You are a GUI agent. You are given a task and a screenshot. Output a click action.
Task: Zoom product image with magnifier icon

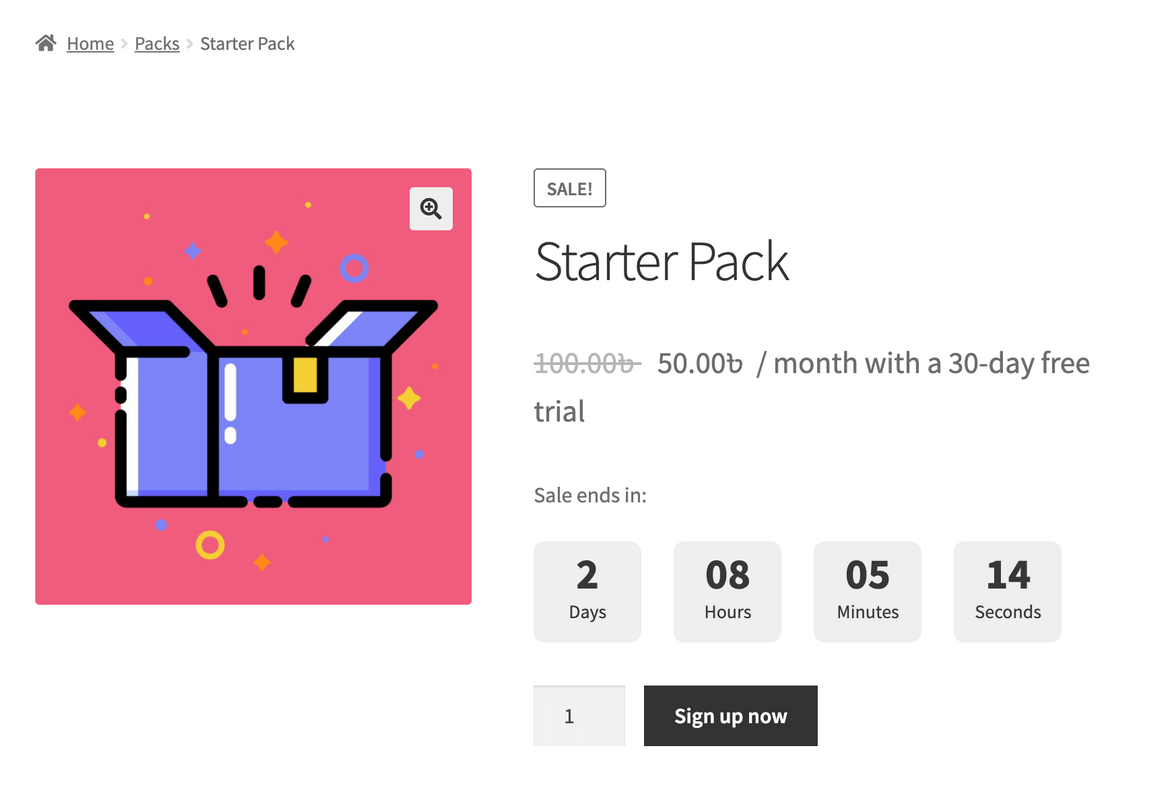click(x=431, y=208)
